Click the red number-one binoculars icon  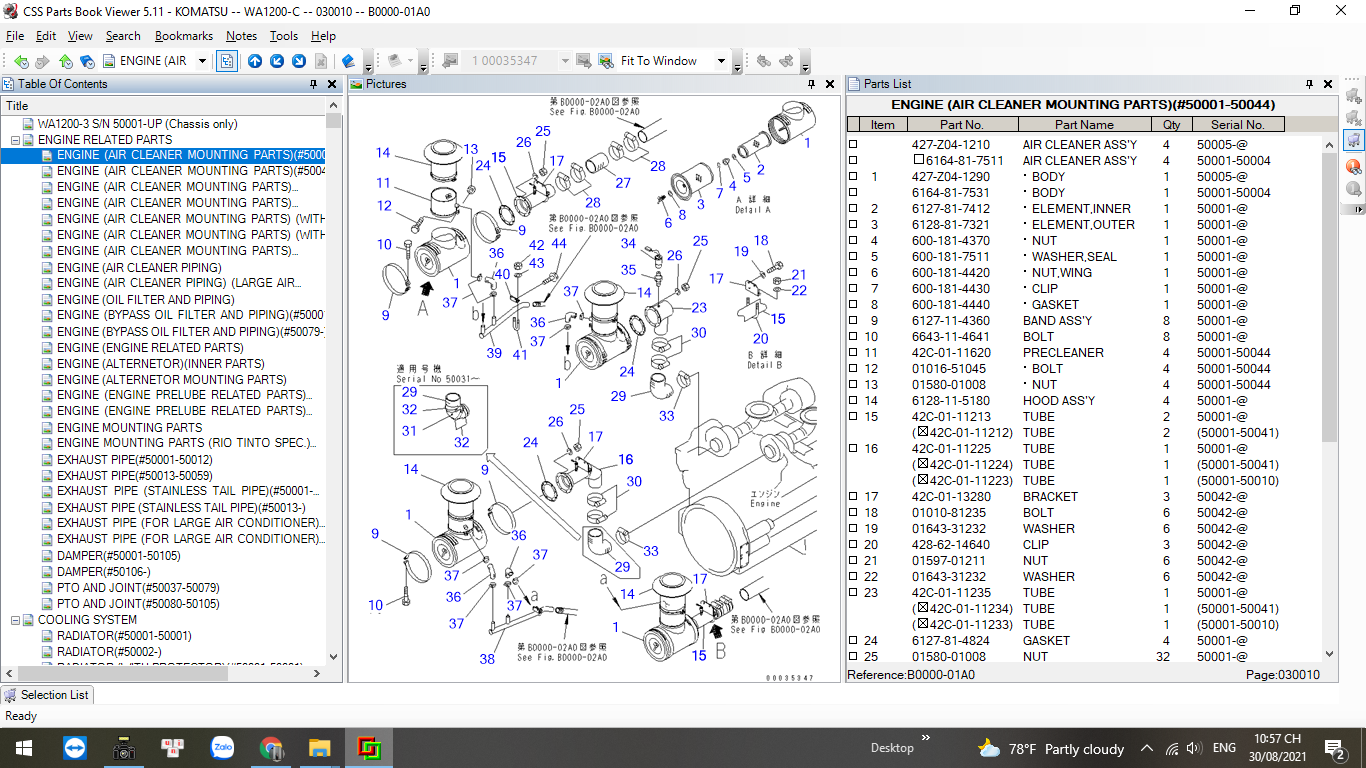click(1354, 165)
